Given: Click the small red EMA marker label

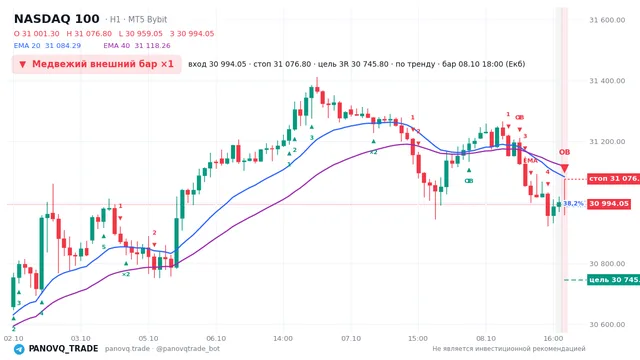Looking at the screenshot, I should [530, 161].
